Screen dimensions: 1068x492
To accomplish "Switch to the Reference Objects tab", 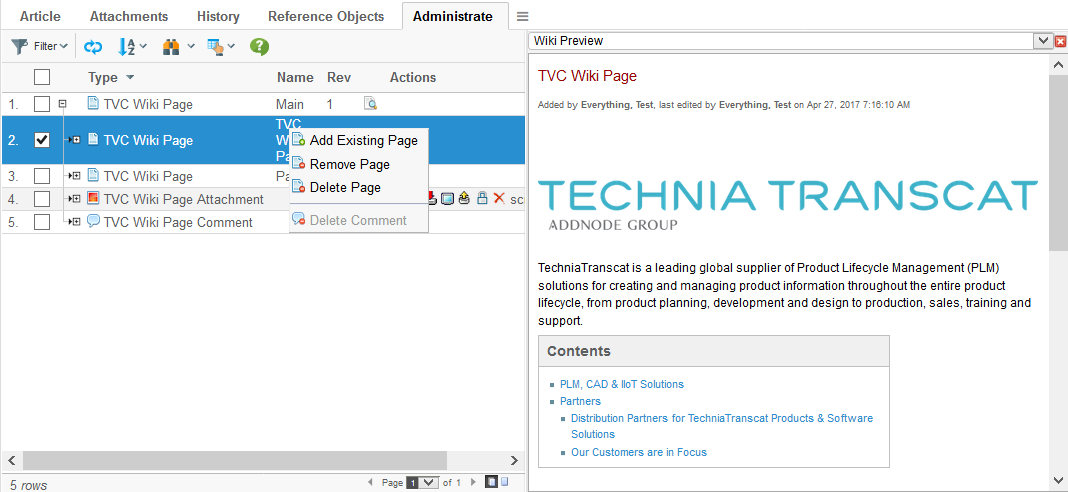I will point(325,16).
